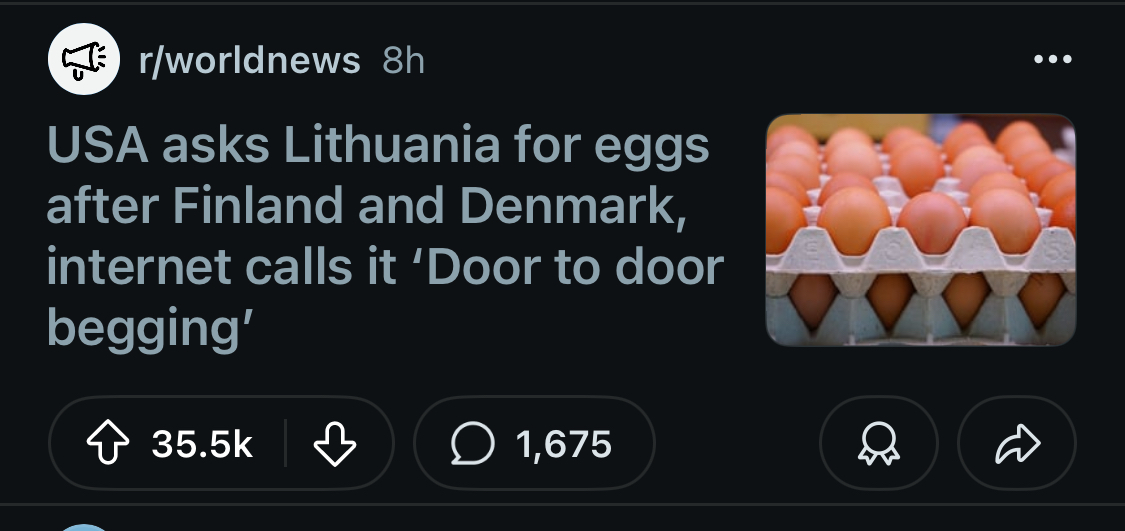This screenshot has height=531, width=1125.
Task: Click the divider between upvote and downvote arrows
Action: [286, 443]
